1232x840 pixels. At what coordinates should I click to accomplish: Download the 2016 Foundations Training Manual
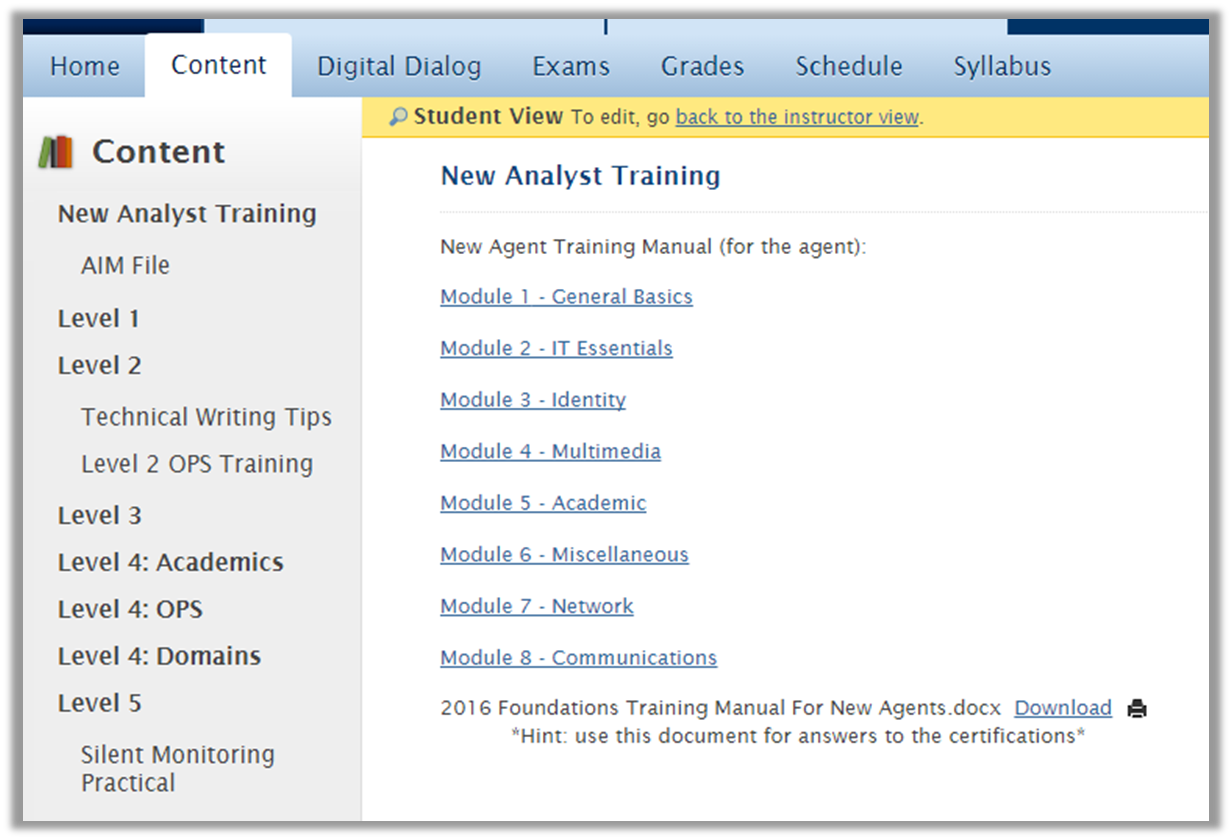(1064, 707)
